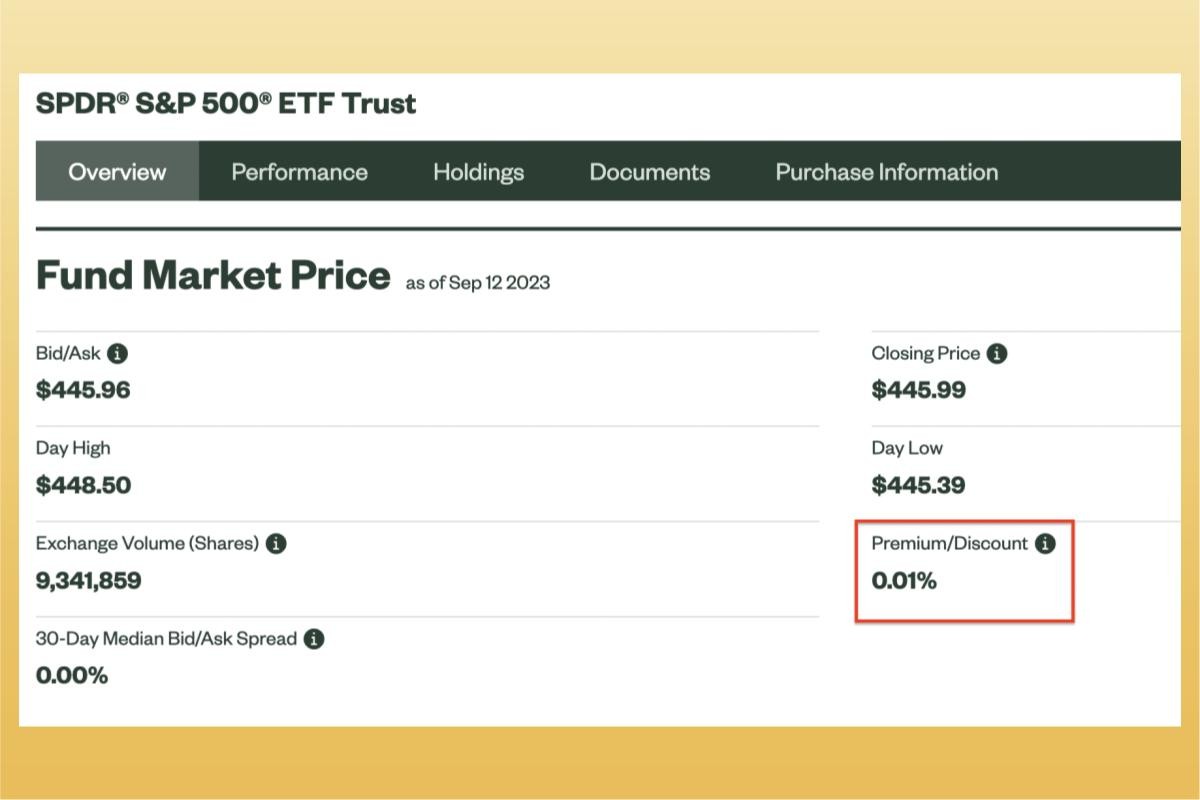Click the Day High value $448.50
Image resolution: width=1200 pixels, height=800 pixels.
pyautogui.click(x=83, y=485)
